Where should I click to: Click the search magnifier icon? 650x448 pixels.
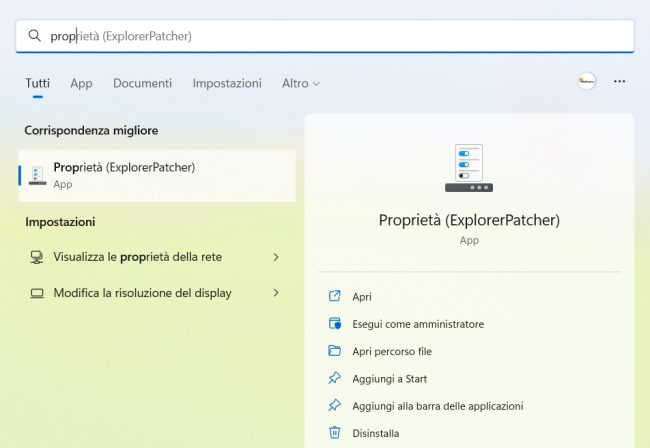[x=34, y=36]
